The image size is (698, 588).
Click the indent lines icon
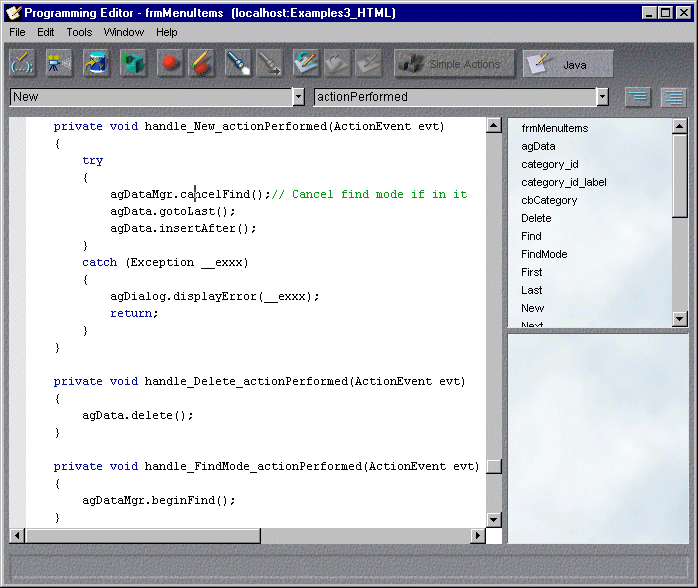[674, 97]
